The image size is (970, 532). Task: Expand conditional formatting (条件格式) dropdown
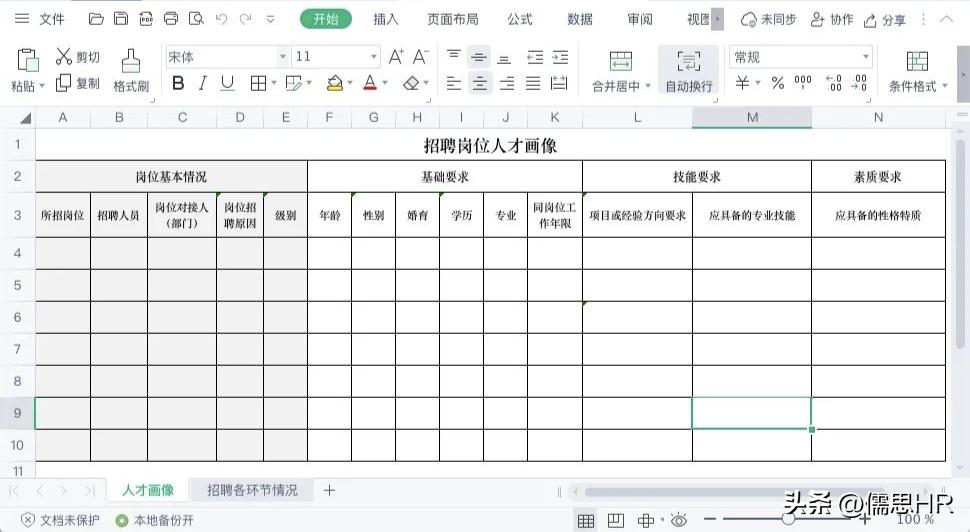945,86
